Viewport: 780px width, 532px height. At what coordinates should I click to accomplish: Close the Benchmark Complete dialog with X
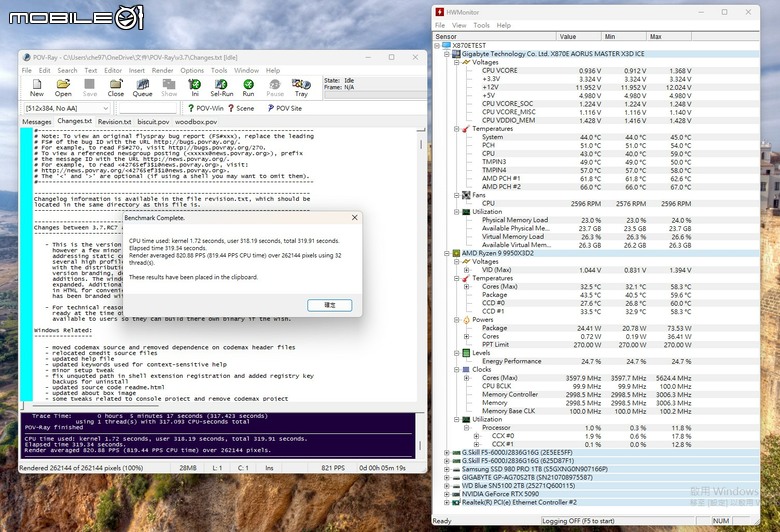pos(354,217)
